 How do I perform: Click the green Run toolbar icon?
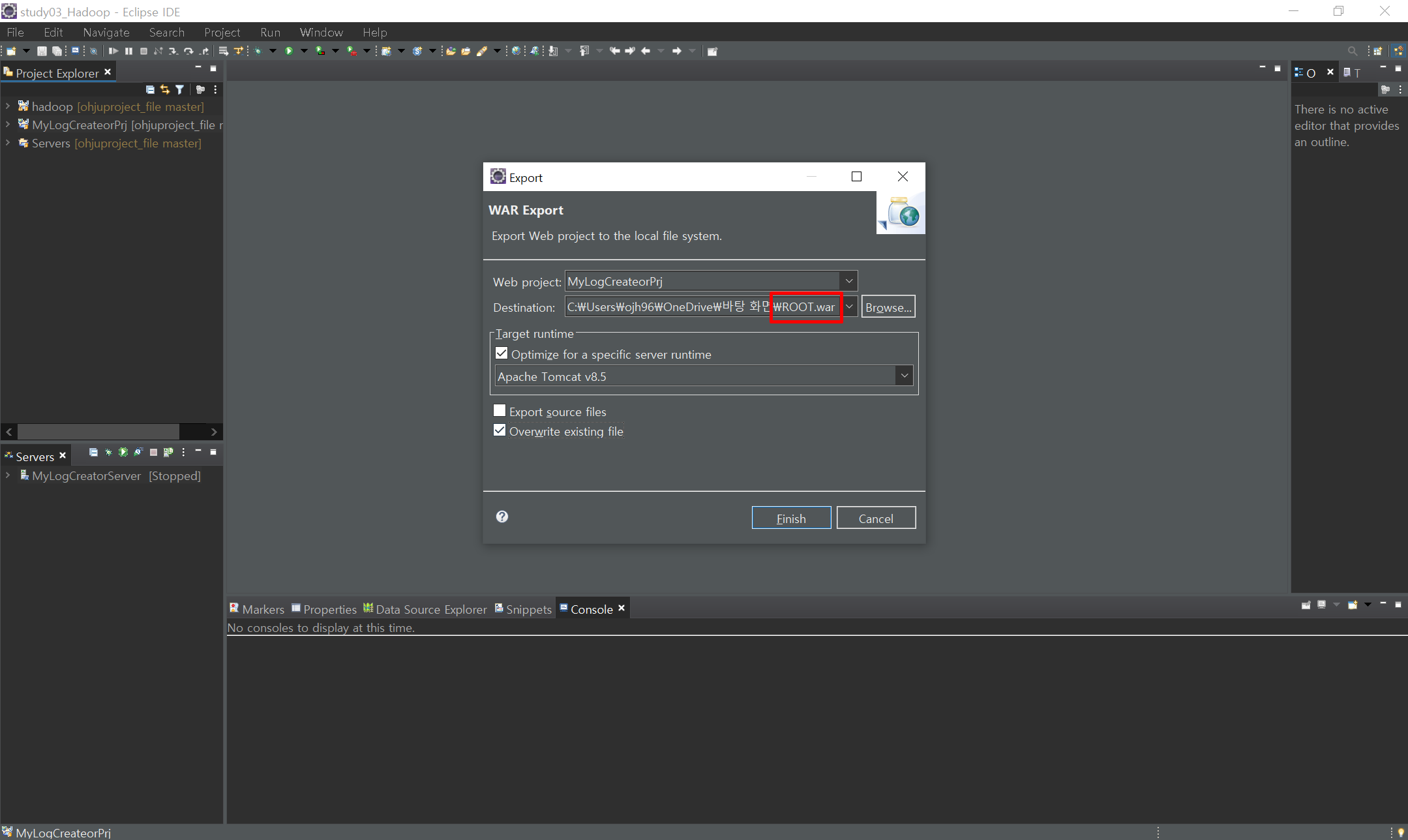288,51
